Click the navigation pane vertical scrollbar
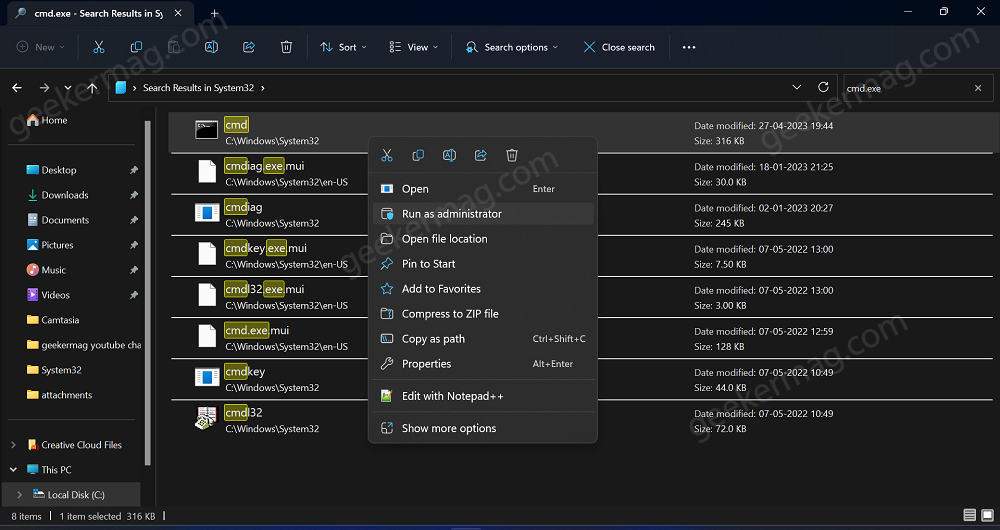 point(148,293)
